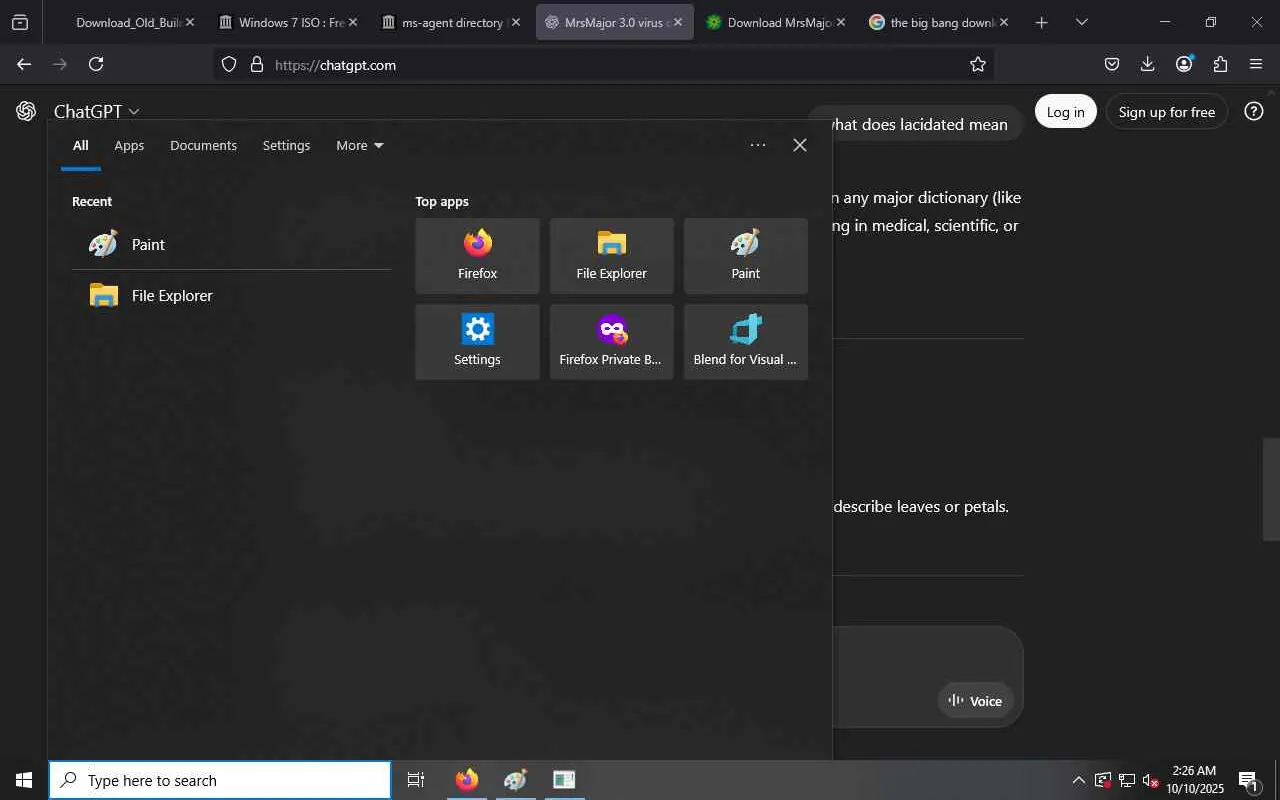Close the big bang download tab
The image size is (1280, 800).
[x=1003, y=22]
